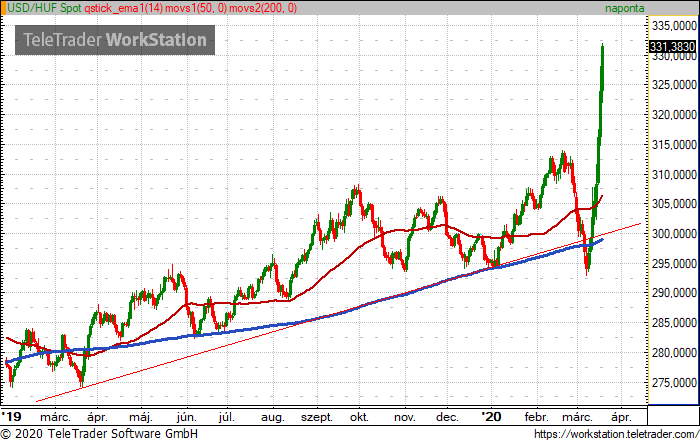Click the 335,0000 price axis label
The image size is (700, 443).
click(674, 26)
